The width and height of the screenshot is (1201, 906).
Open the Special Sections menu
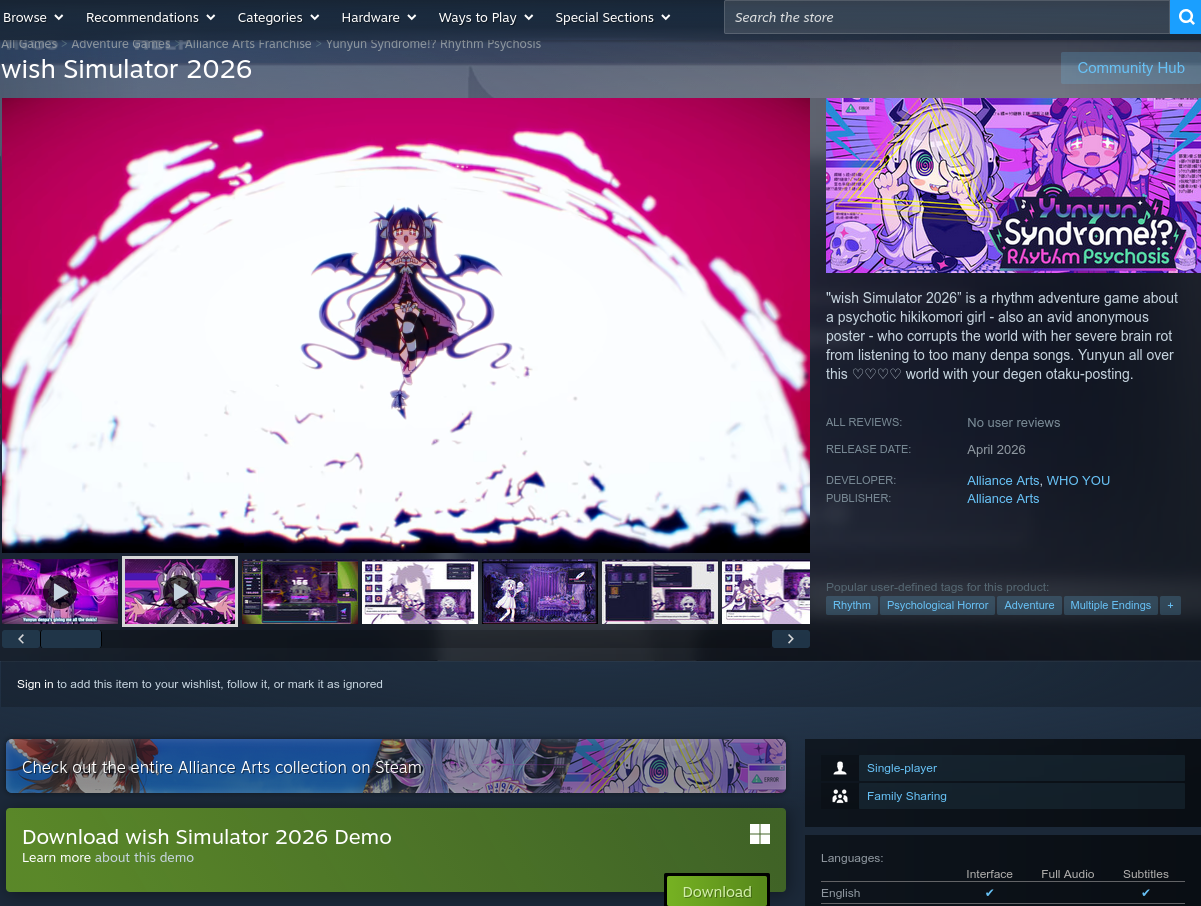612,17
